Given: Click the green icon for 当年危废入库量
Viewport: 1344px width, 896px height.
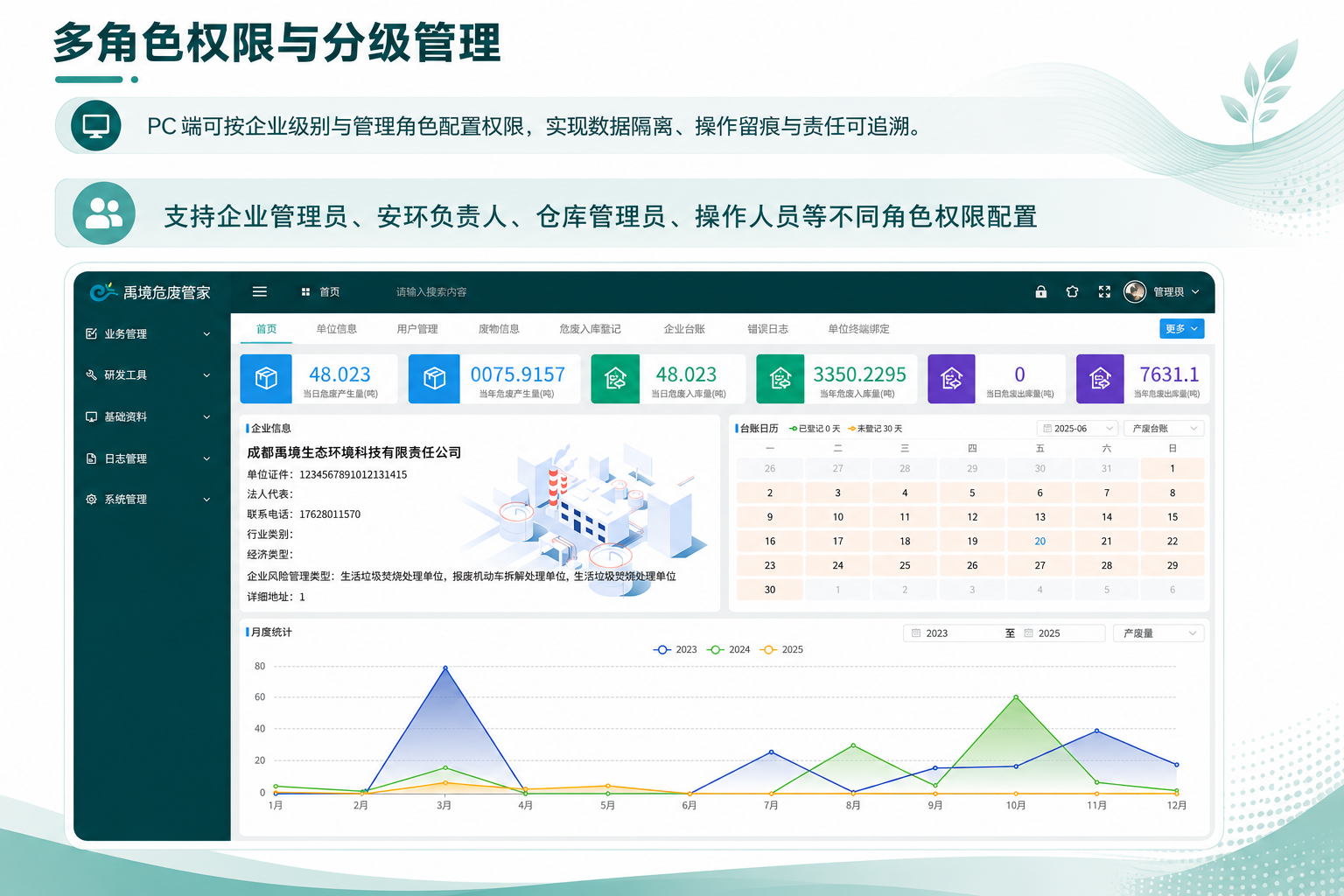Looking at the screenshot, I should click(780, 379).
